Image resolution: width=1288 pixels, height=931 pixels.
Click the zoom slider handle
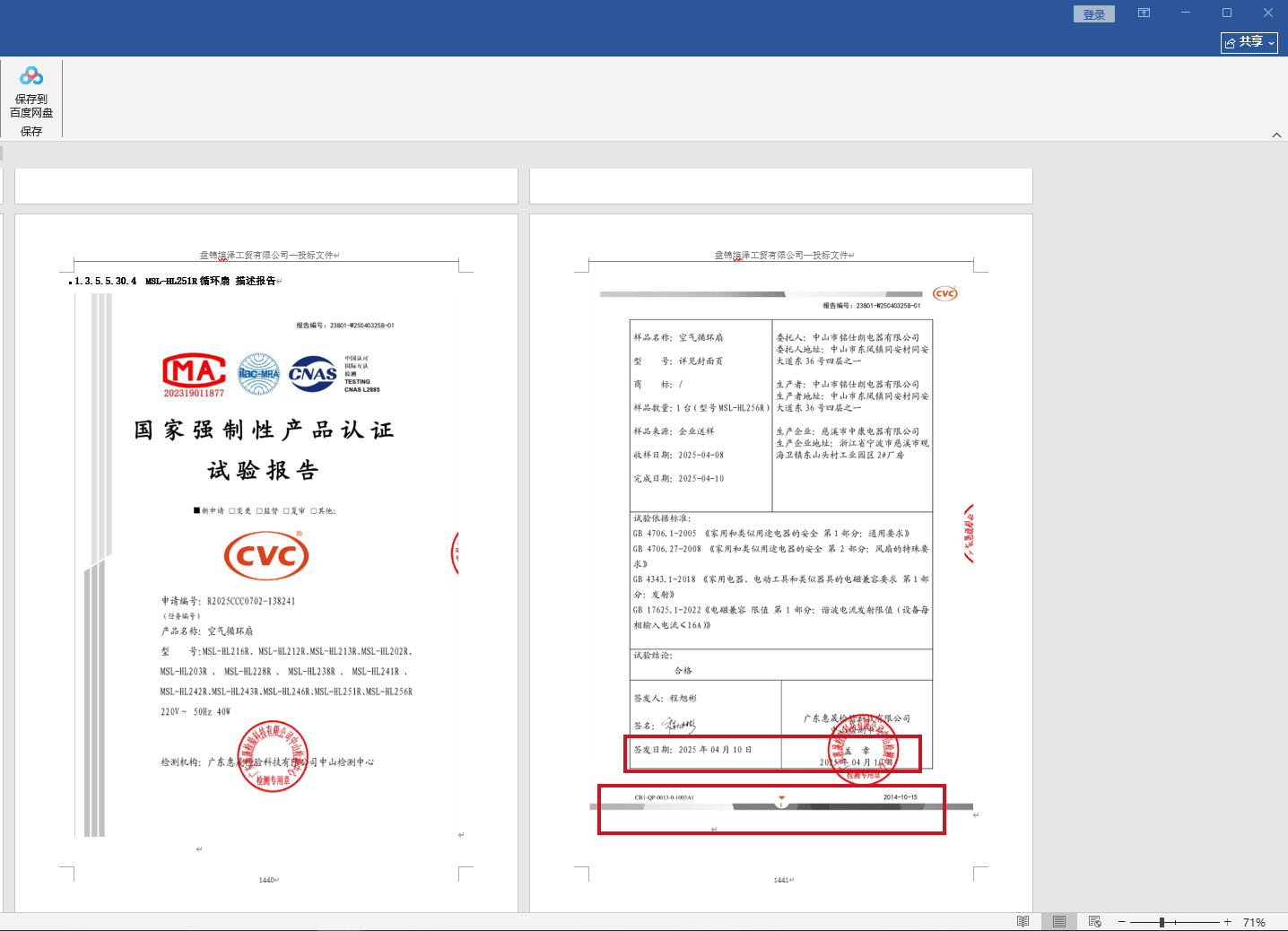(1162, 922)
